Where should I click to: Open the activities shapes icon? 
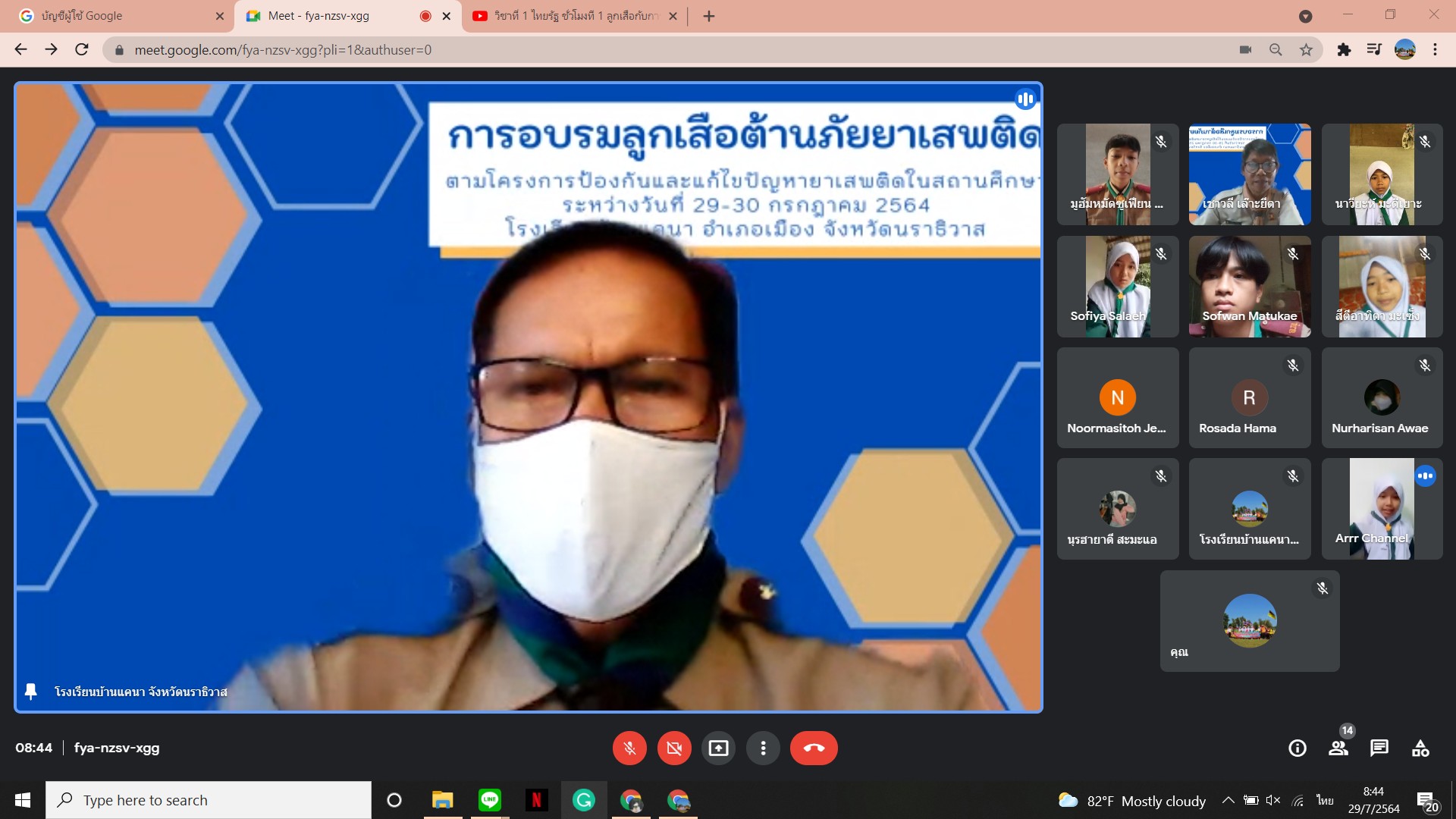tap(1420, 748)
